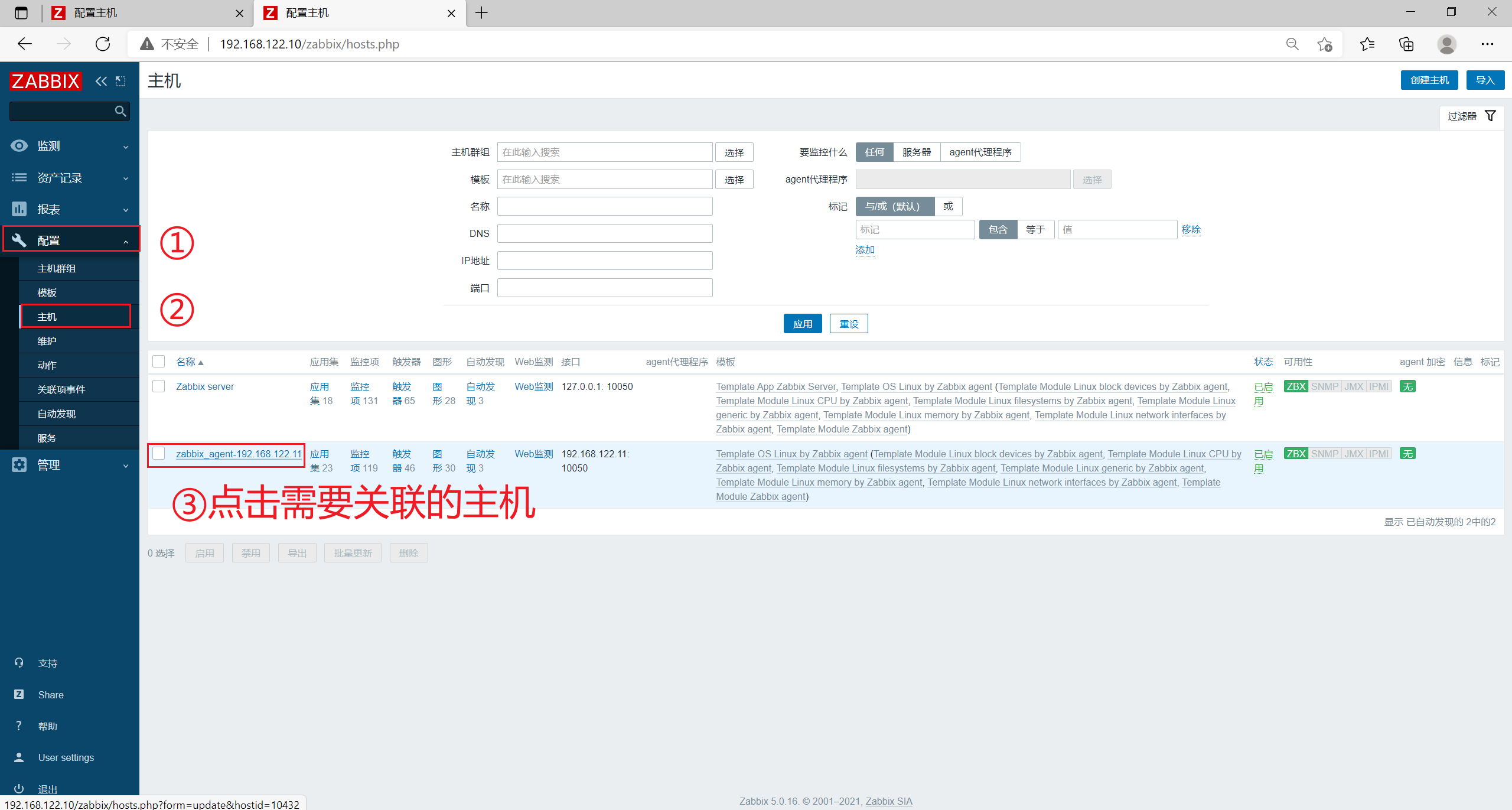This screenshot has width=1512, height=810.
Task: Sort hosts by 名称 column
Action: pyautogui.click(x=190, y=362)
